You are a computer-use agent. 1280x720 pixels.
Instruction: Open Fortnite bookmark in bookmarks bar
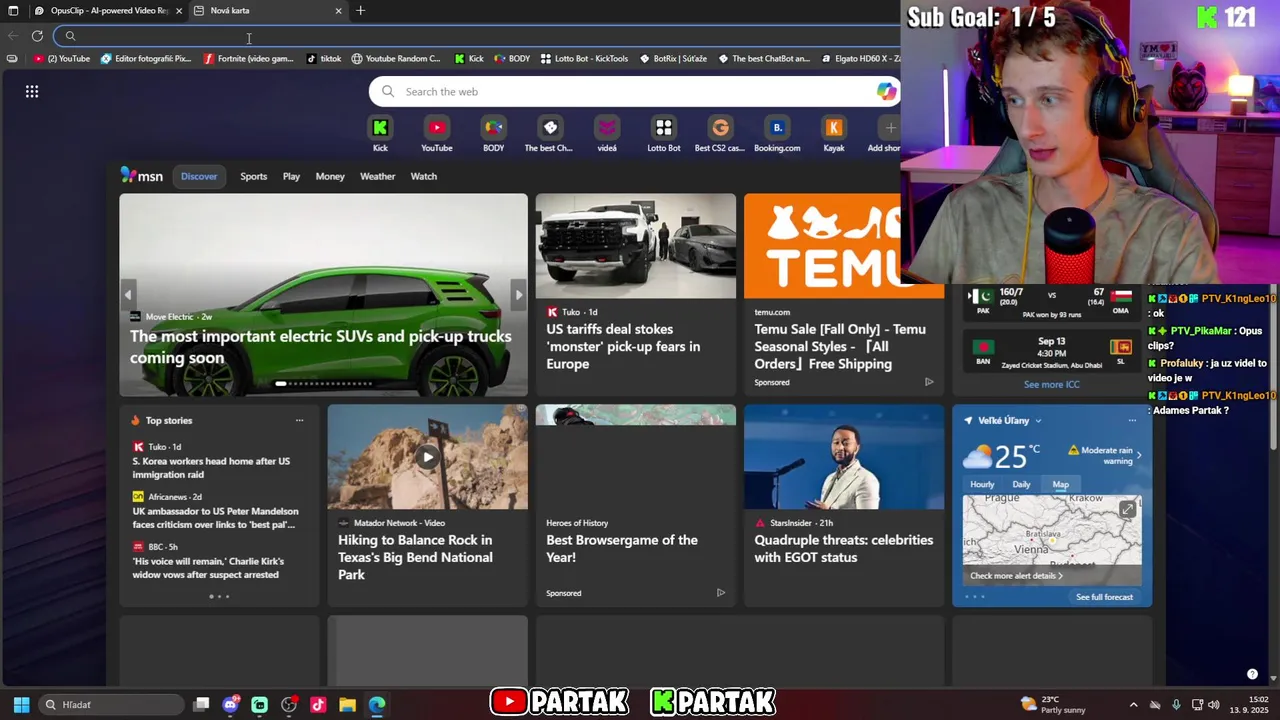click(x=248, y=59)
